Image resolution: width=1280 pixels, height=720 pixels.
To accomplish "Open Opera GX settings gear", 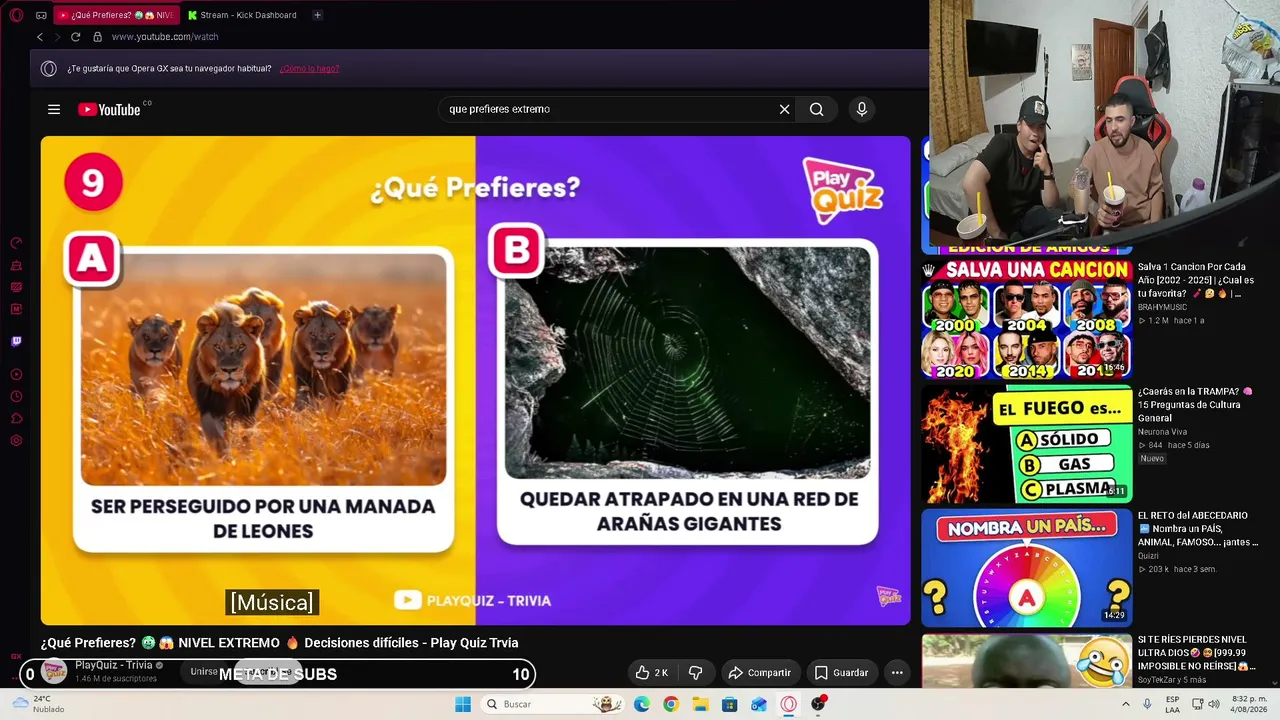I will tap(16, 441).
